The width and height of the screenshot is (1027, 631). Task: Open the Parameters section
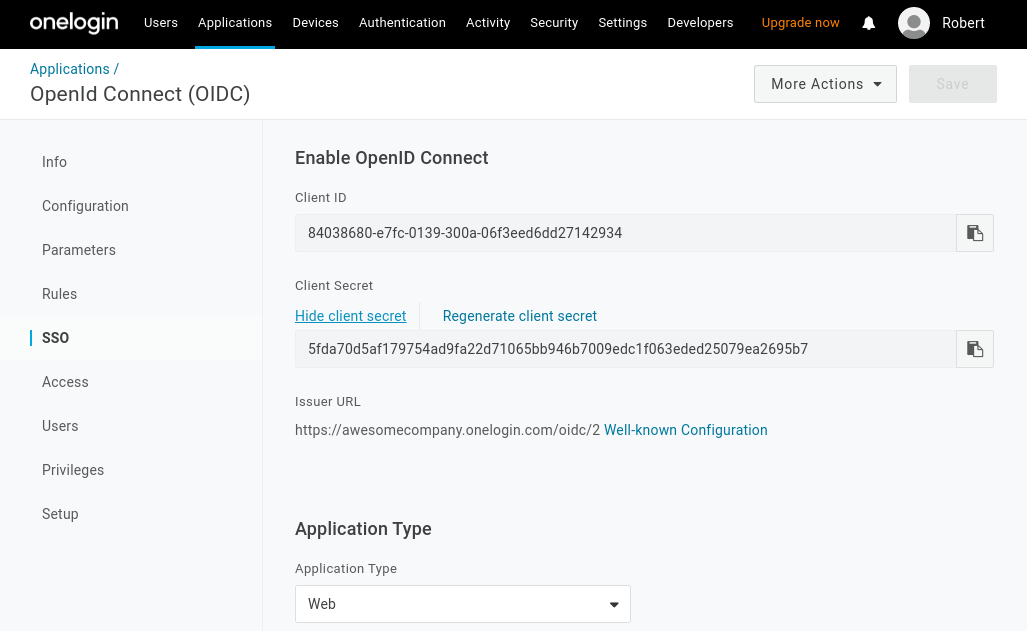pyautogui.click(x=79, y=250)
